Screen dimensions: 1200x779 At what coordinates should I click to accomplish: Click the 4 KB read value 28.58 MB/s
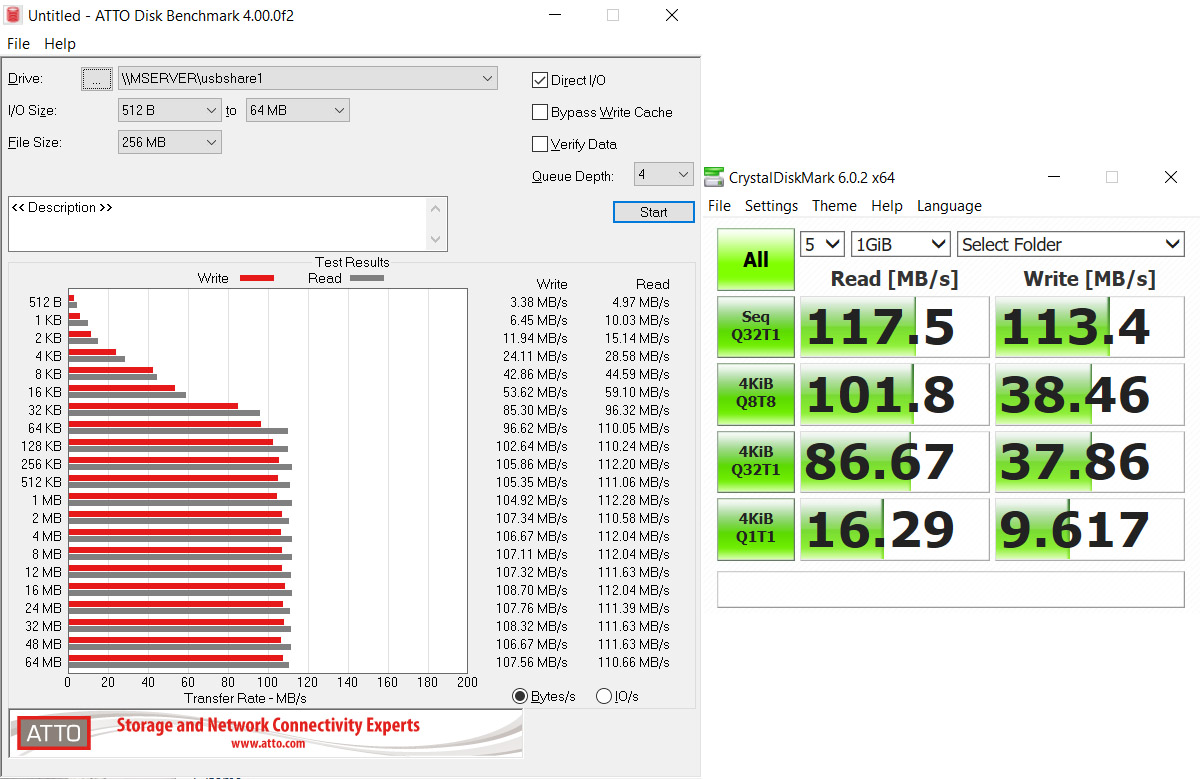(x=637, y=356)
